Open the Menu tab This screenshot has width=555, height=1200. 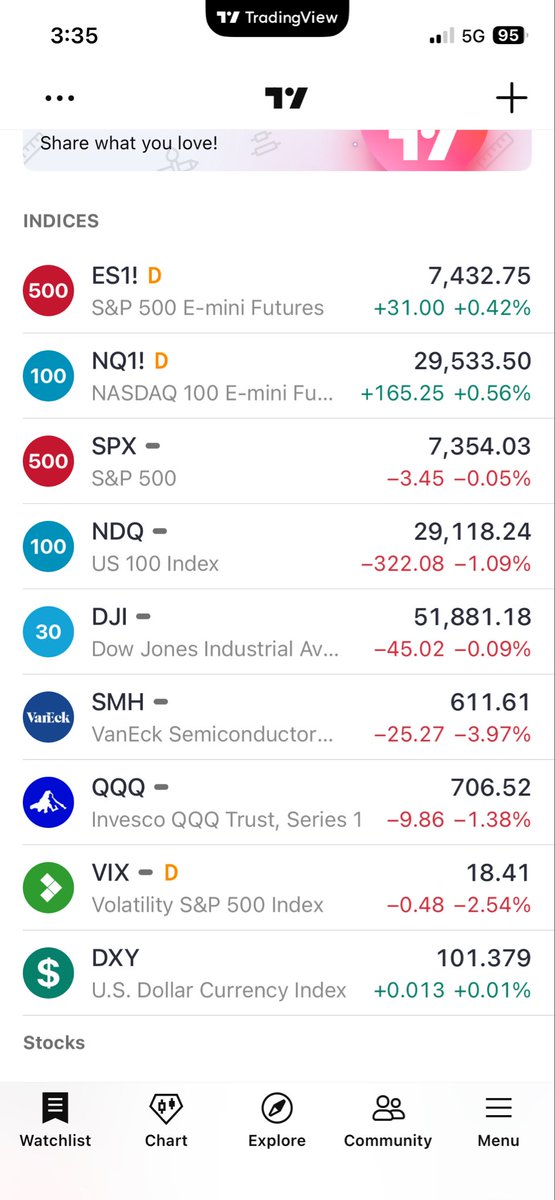[x=498, y=1120]
